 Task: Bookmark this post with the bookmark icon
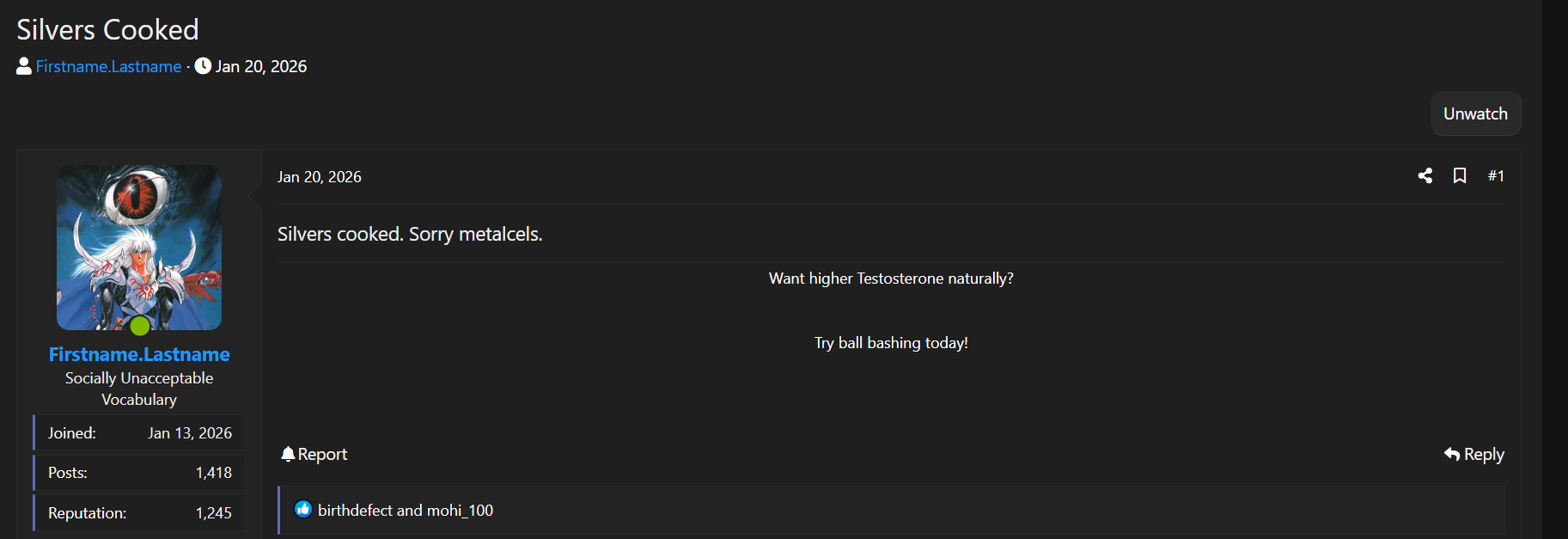1460,176
